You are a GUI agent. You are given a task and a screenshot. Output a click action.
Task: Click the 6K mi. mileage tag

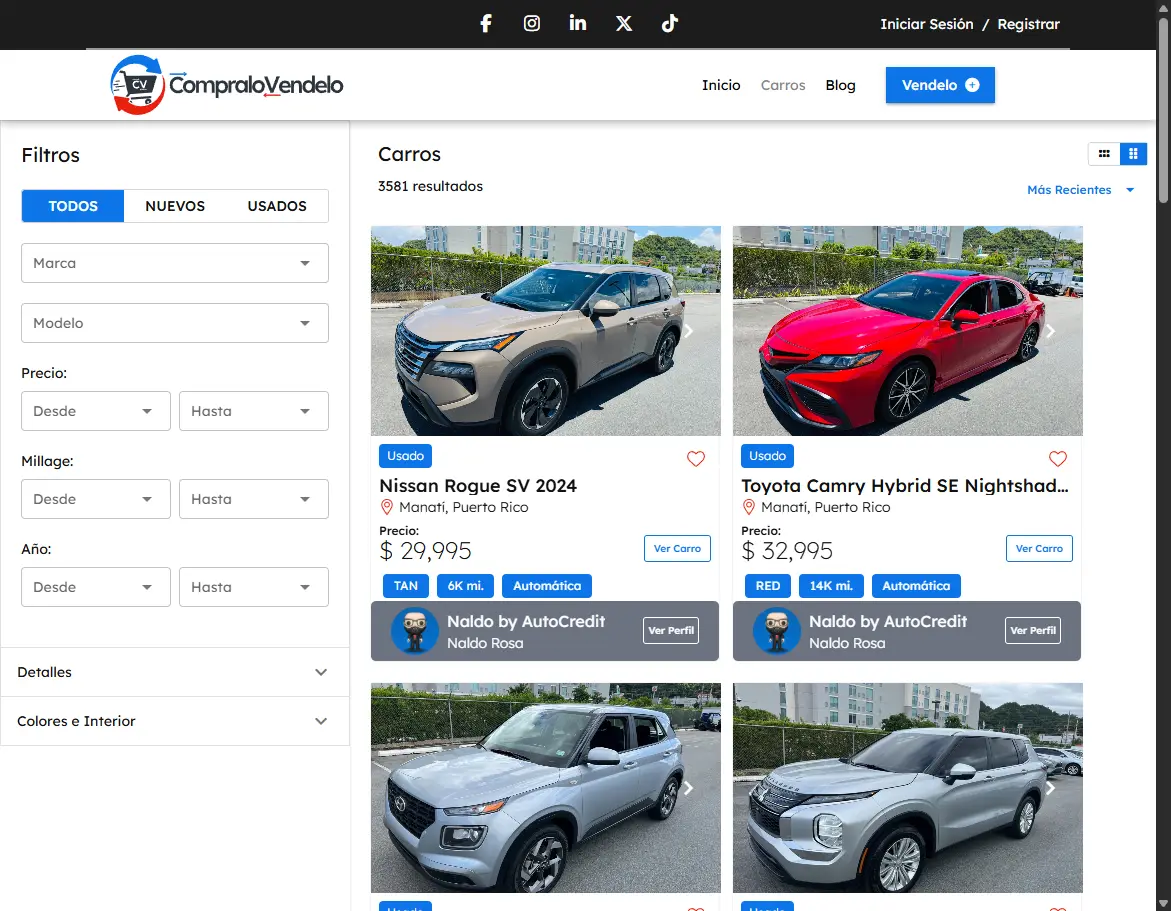coord(466,586)
